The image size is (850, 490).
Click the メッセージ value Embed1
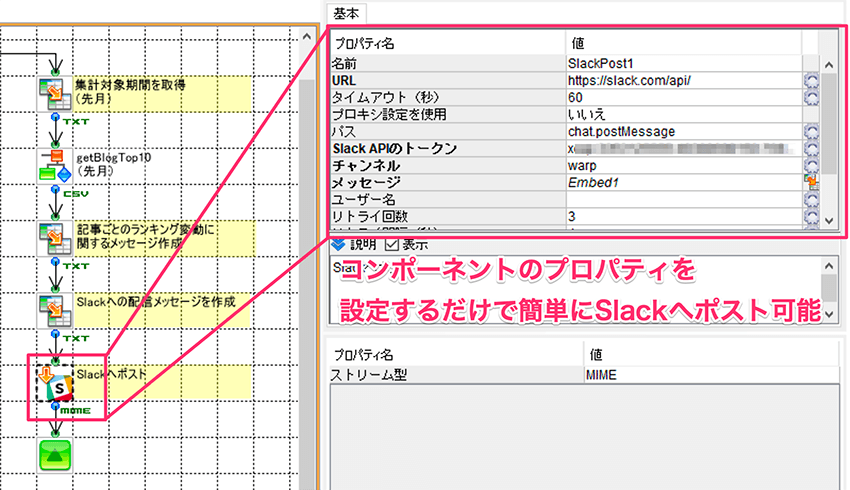tap(593, 183)
